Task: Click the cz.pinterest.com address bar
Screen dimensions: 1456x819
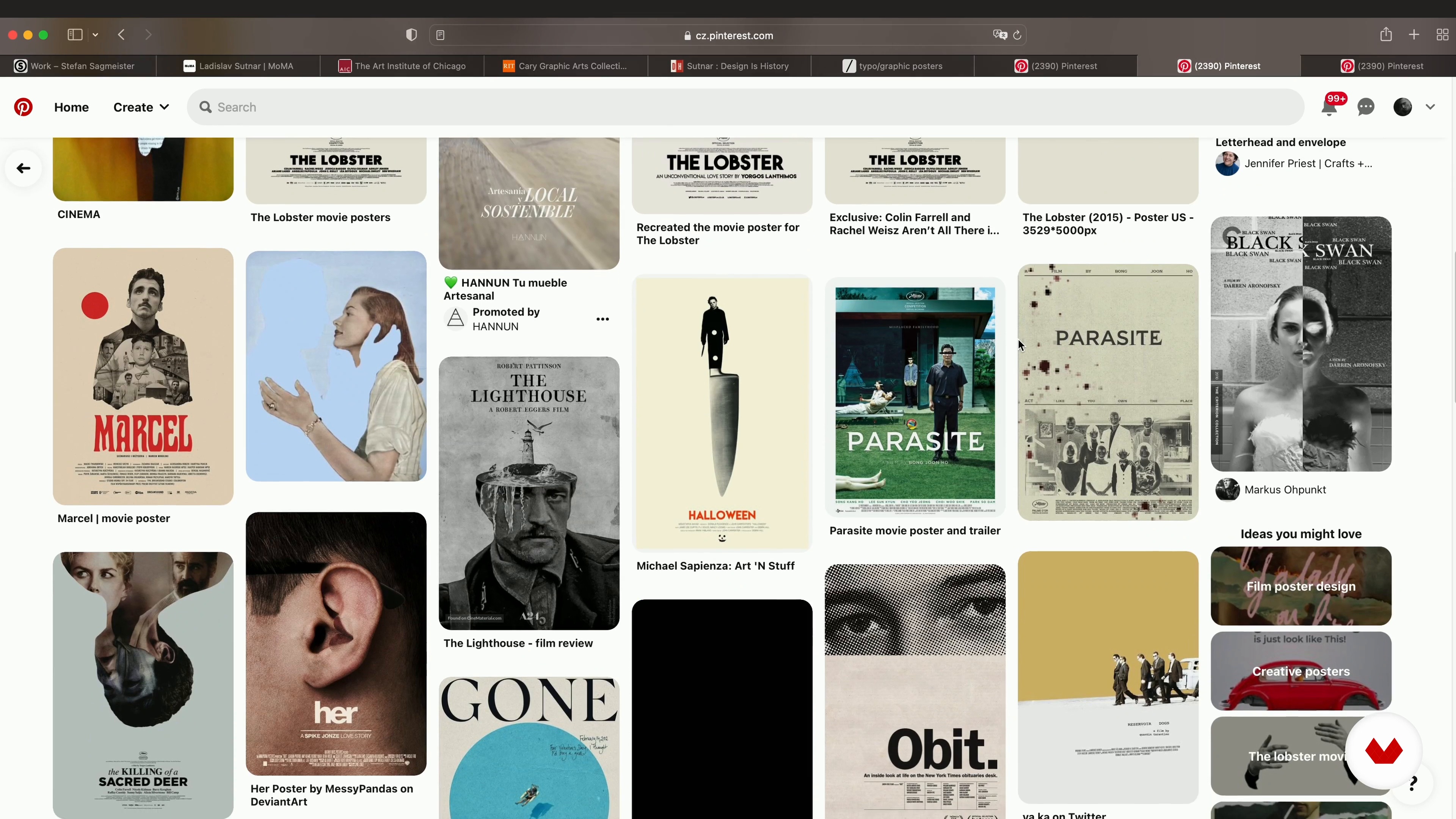Action: point(728,35)
